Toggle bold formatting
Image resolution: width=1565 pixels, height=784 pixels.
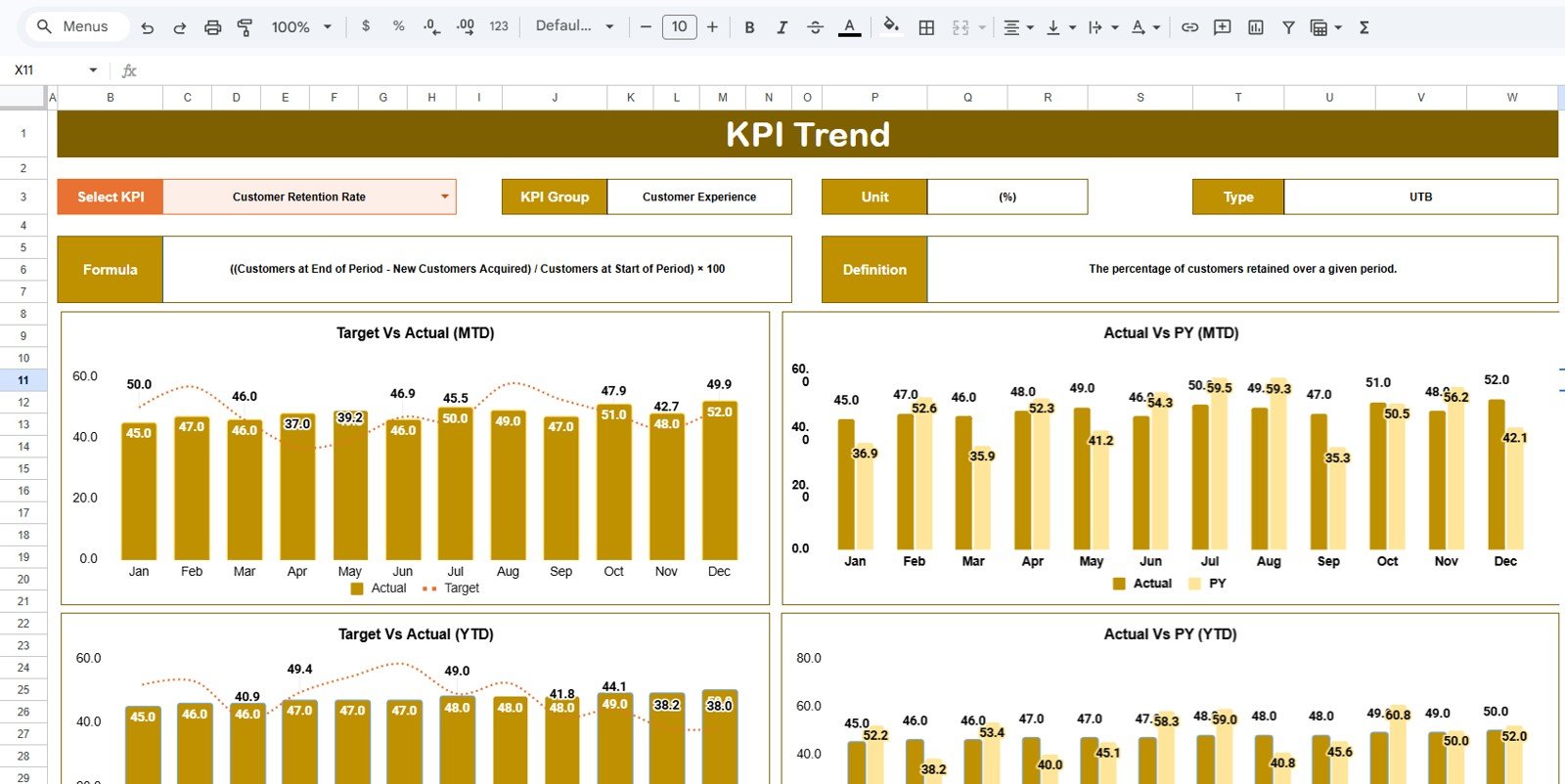tap(749, 27)
